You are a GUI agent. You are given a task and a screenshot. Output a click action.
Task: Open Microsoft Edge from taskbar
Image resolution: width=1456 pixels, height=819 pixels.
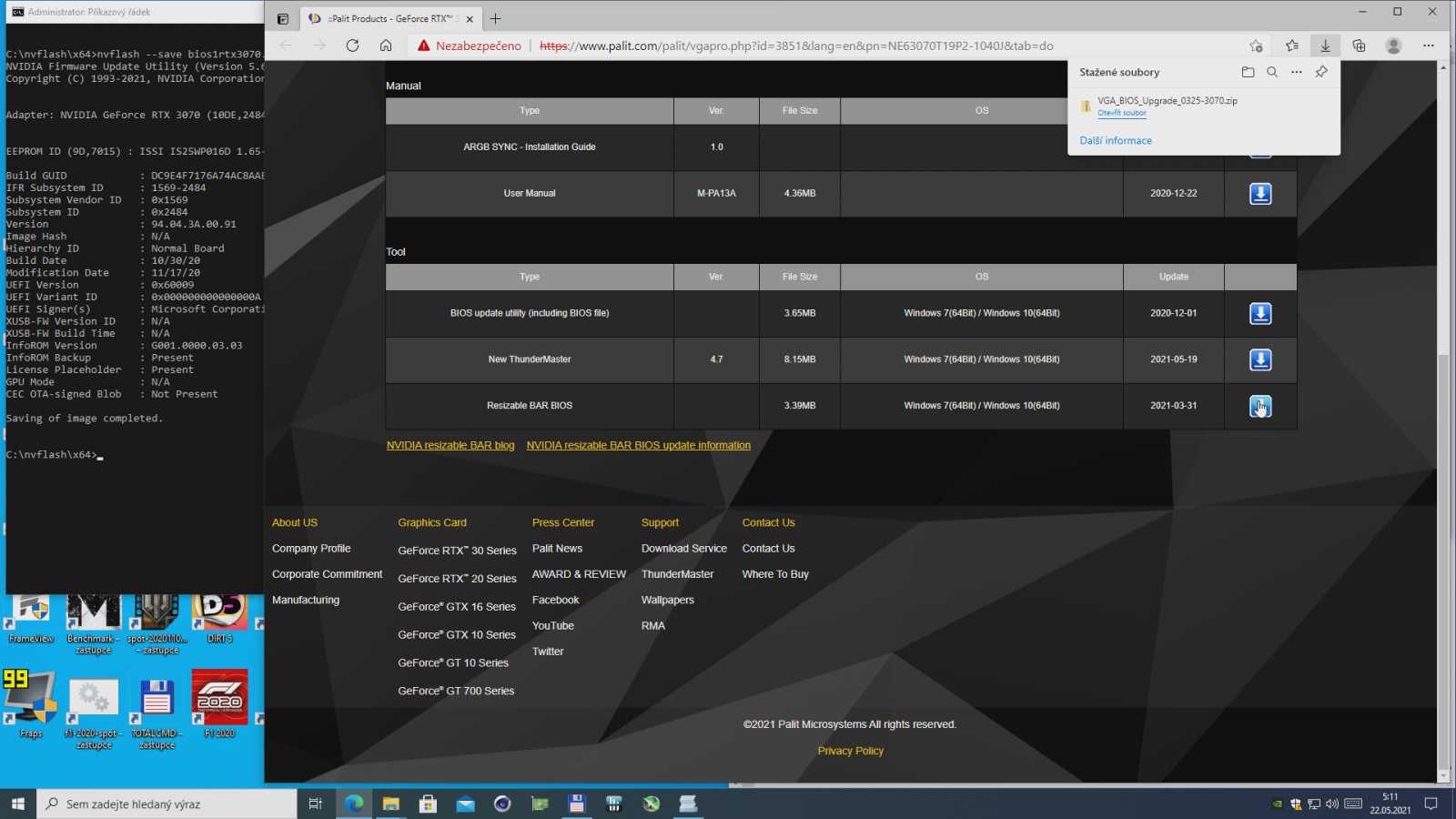coord(354,804)
